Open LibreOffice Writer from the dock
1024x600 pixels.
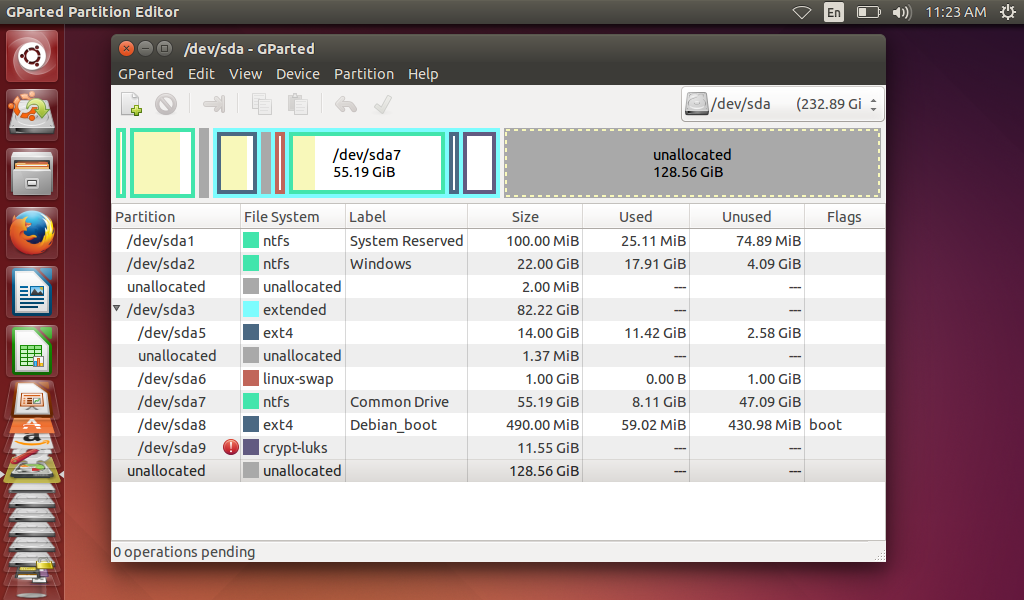tap(32, 292)
